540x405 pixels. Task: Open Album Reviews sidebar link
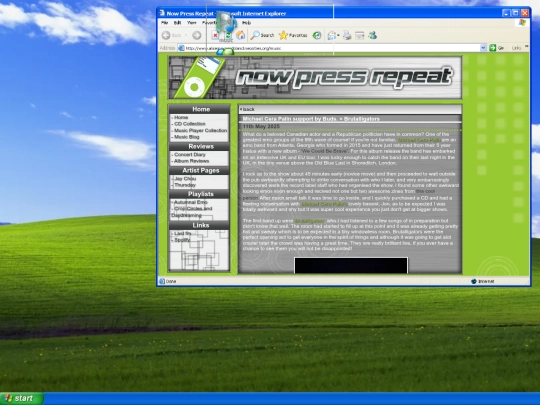[x=191, y=161]
